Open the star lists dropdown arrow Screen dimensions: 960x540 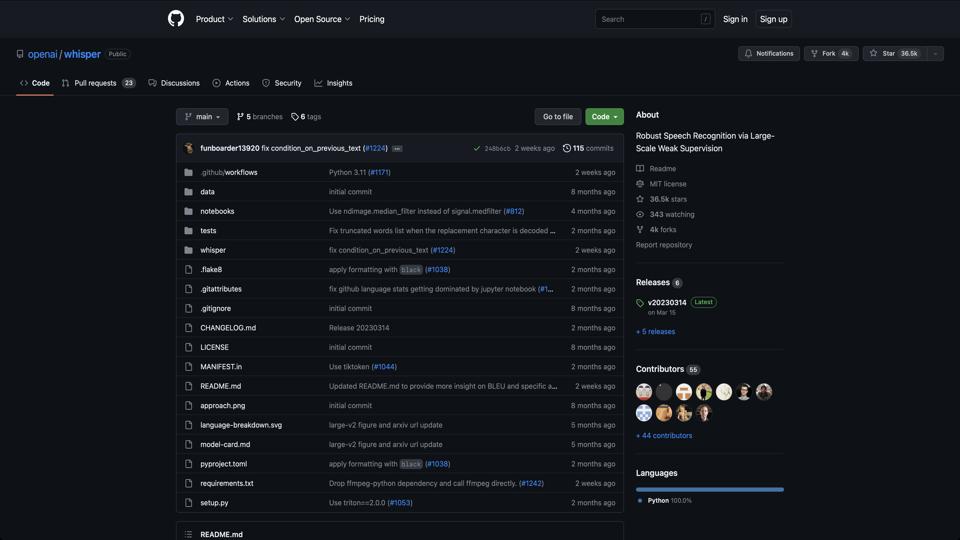[935, 54]
